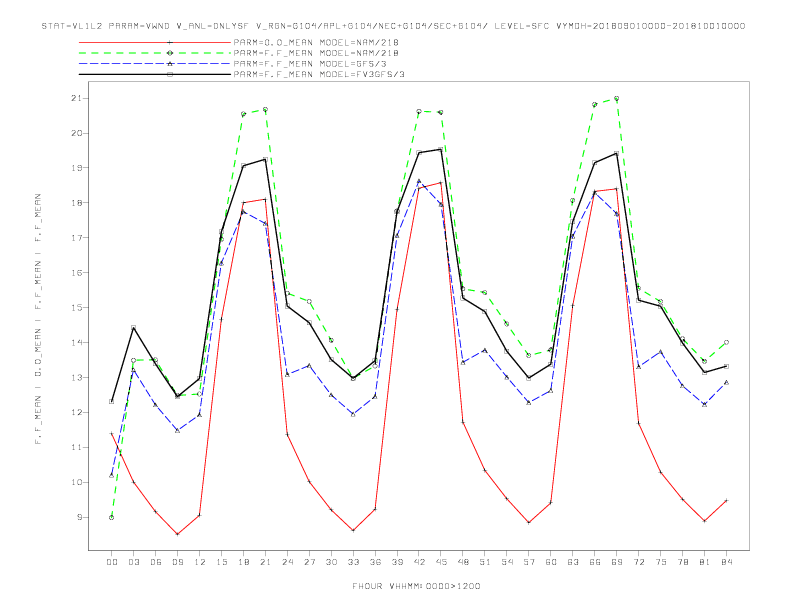
Task: Click black FV3GFS square marker at hour 03
Action: point(133,327)
